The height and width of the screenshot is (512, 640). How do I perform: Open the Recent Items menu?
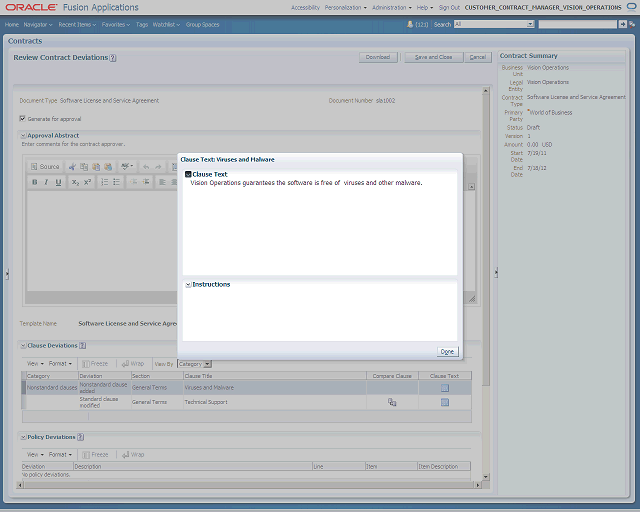pos(77,24)
